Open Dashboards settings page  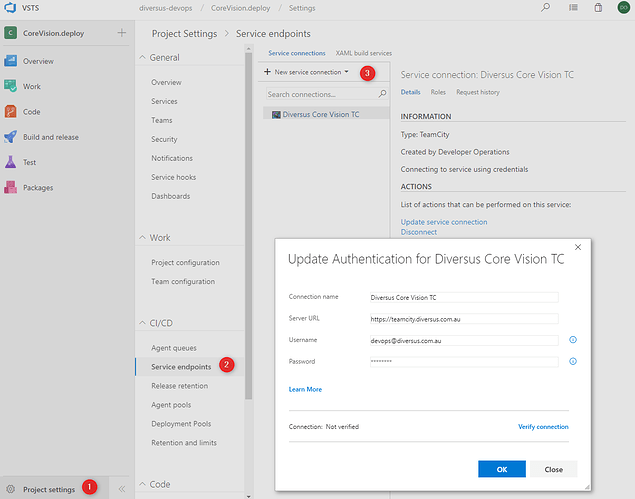click(170, 196)
